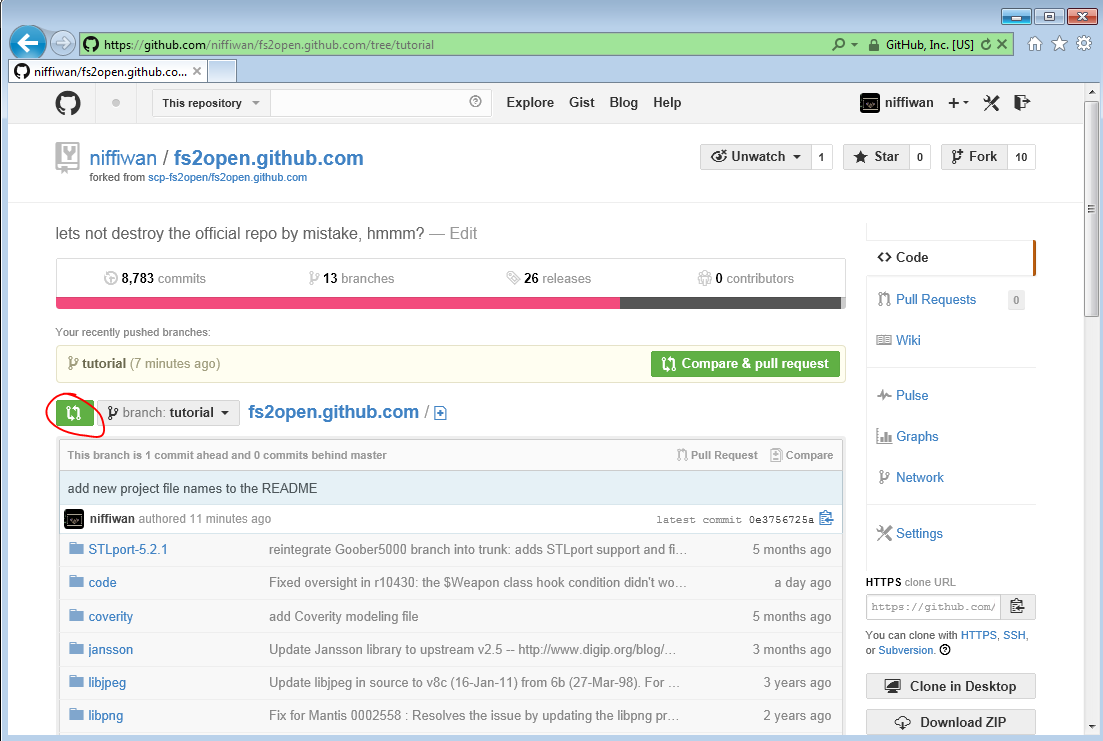Click the GitHub octocat logo
Screen dimensions: 1103x741
tap(68, 102)
